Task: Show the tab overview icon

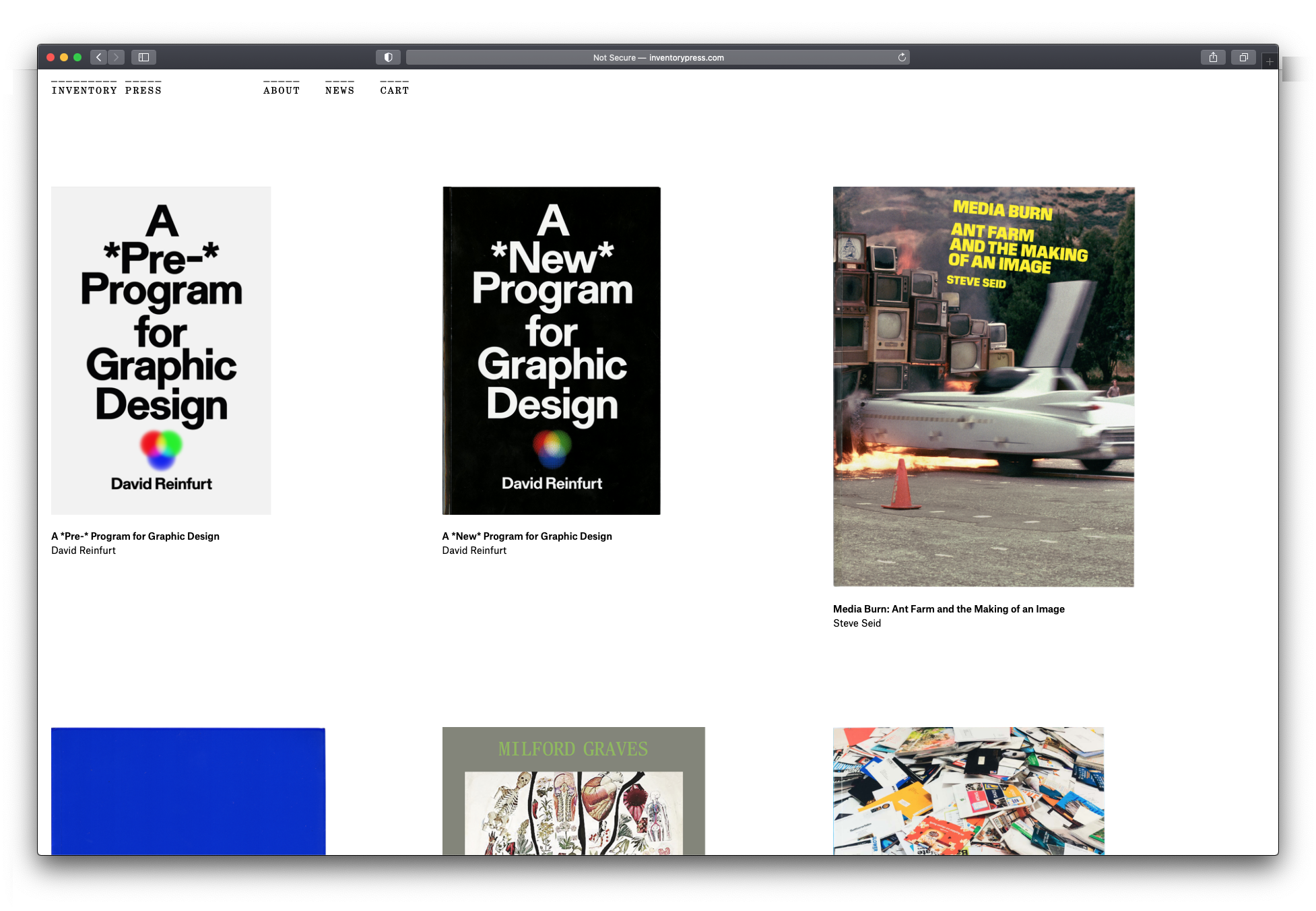Action: click(1243, 57)
